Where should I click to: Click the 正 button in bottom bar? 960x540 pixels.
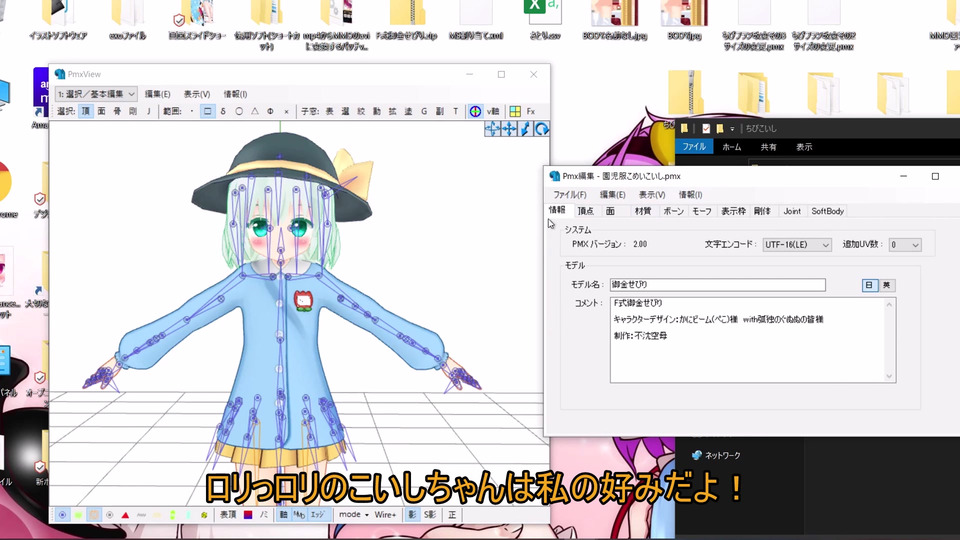pos(452,515)
